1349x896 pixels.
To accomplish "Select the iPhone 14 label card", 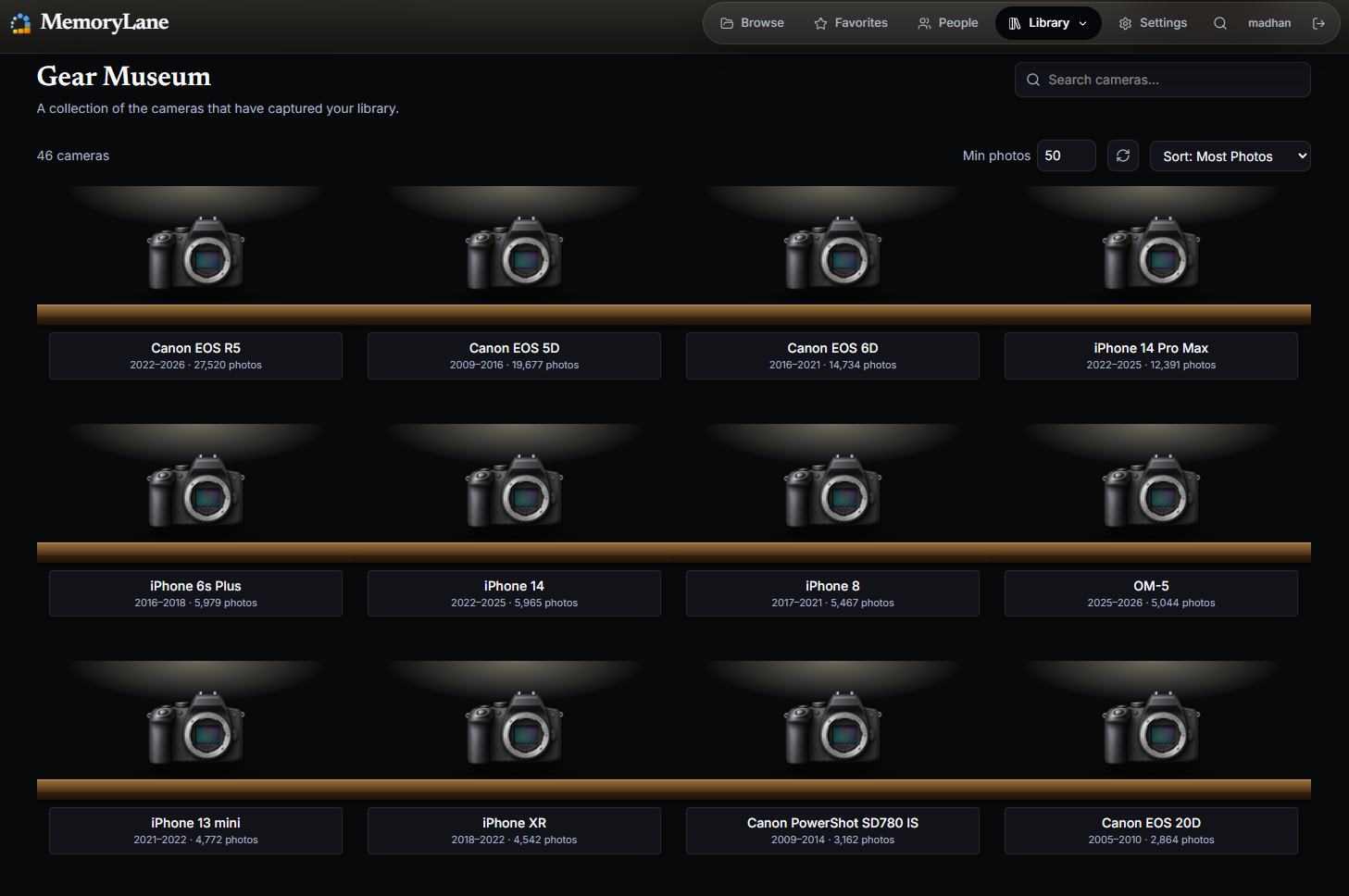I will click(x=515, y=593).
